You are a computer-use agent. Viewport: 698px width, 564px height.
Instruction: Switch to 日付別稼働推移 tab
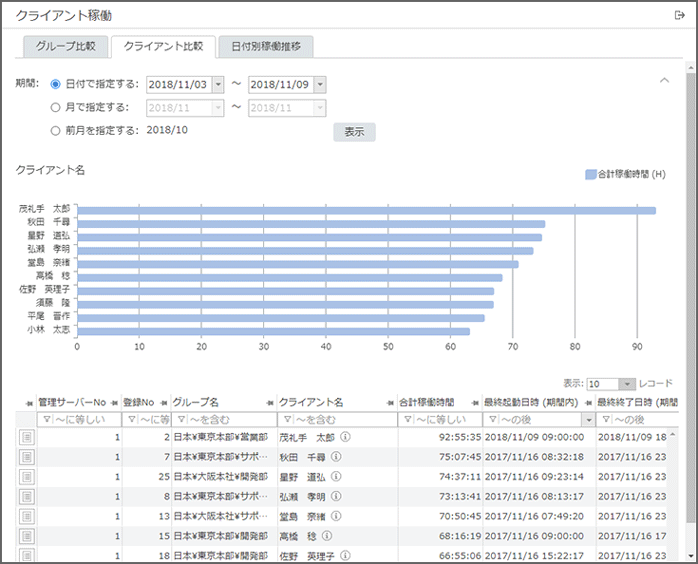[x=266, y=46]
